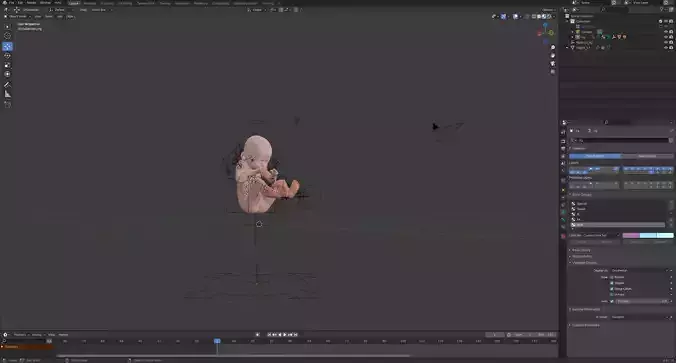Expand the Custom Properties panel
This screenshot has height=363, width=676.
[585, 325]
